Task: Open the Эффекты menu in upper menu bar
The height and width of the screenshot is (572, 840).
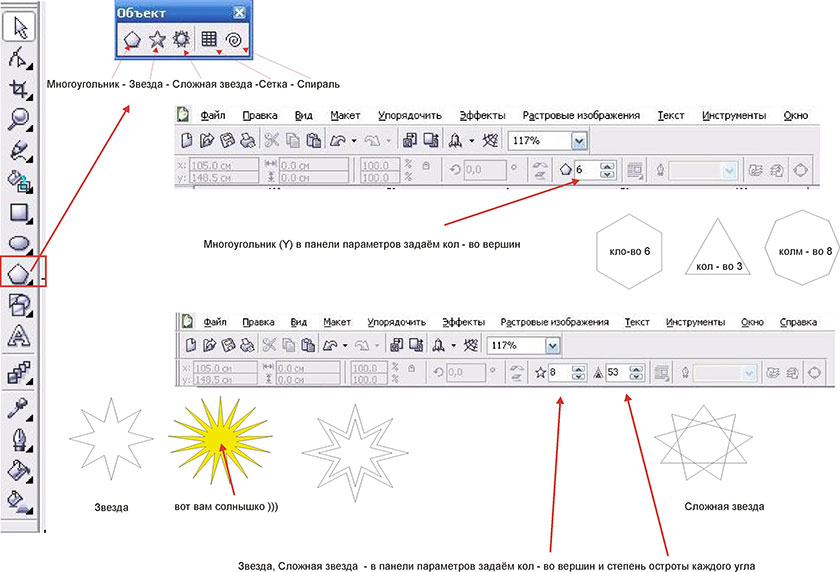Action: (x=481, y=116)
